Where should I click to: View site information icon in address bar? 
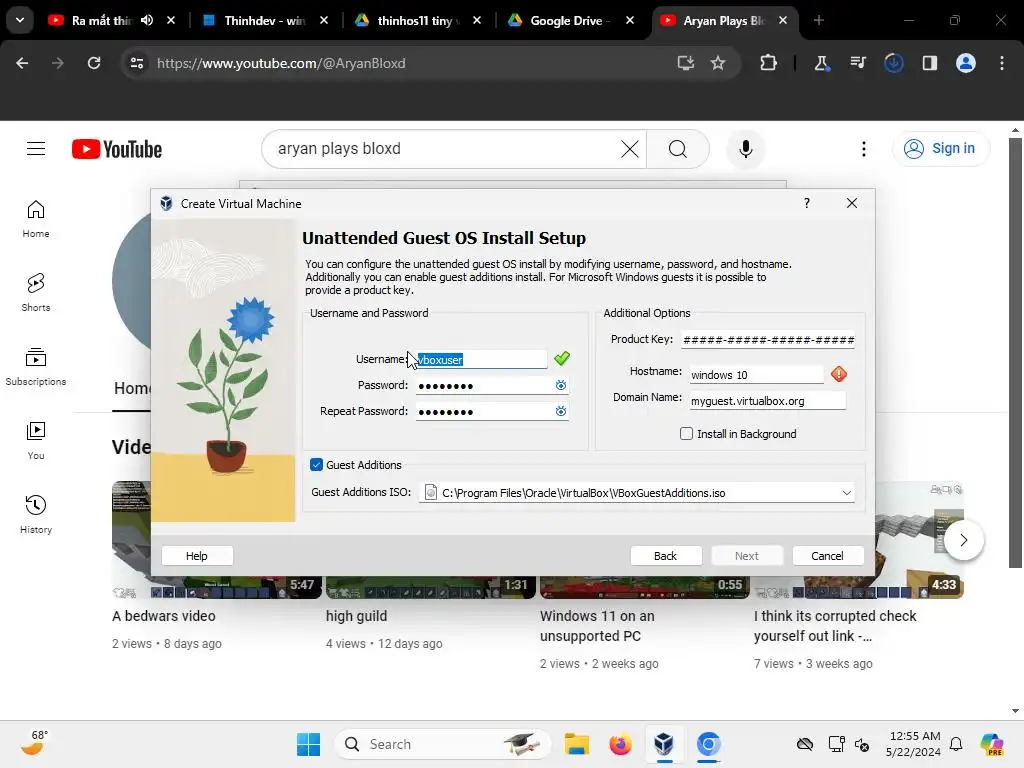tap(136, 63)
